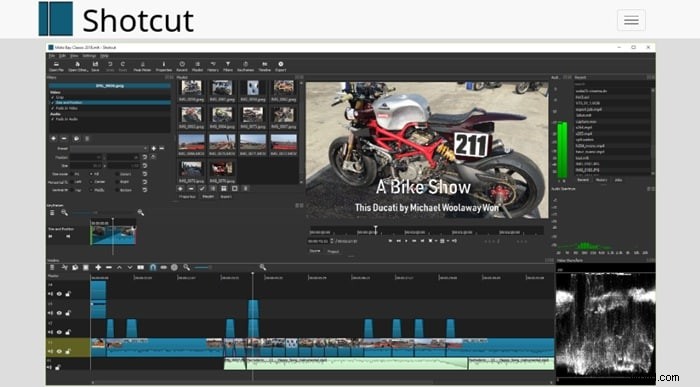Image resolution: width=700 pixels, height=387 pixels.
Task: Switch player to the Project tab
Action: (x=333, y=252)
